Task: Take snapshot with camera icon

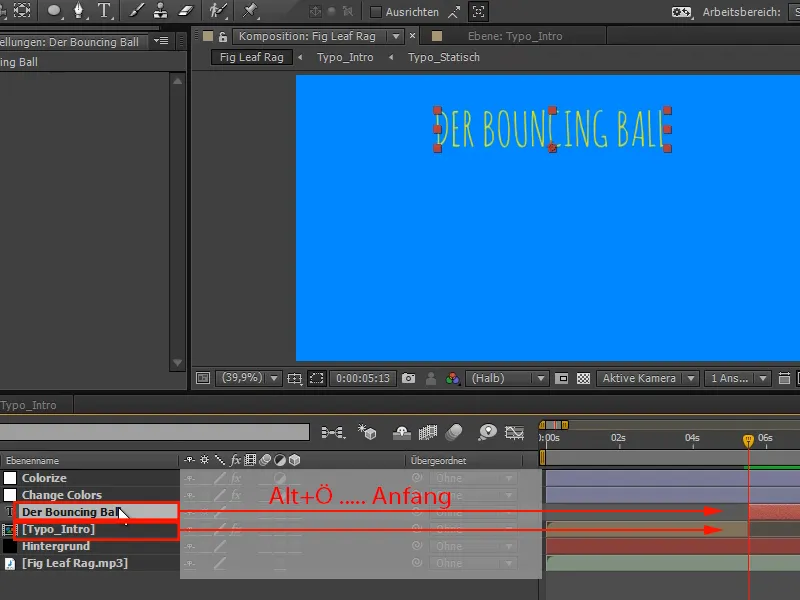Action: tap(408, 378)
